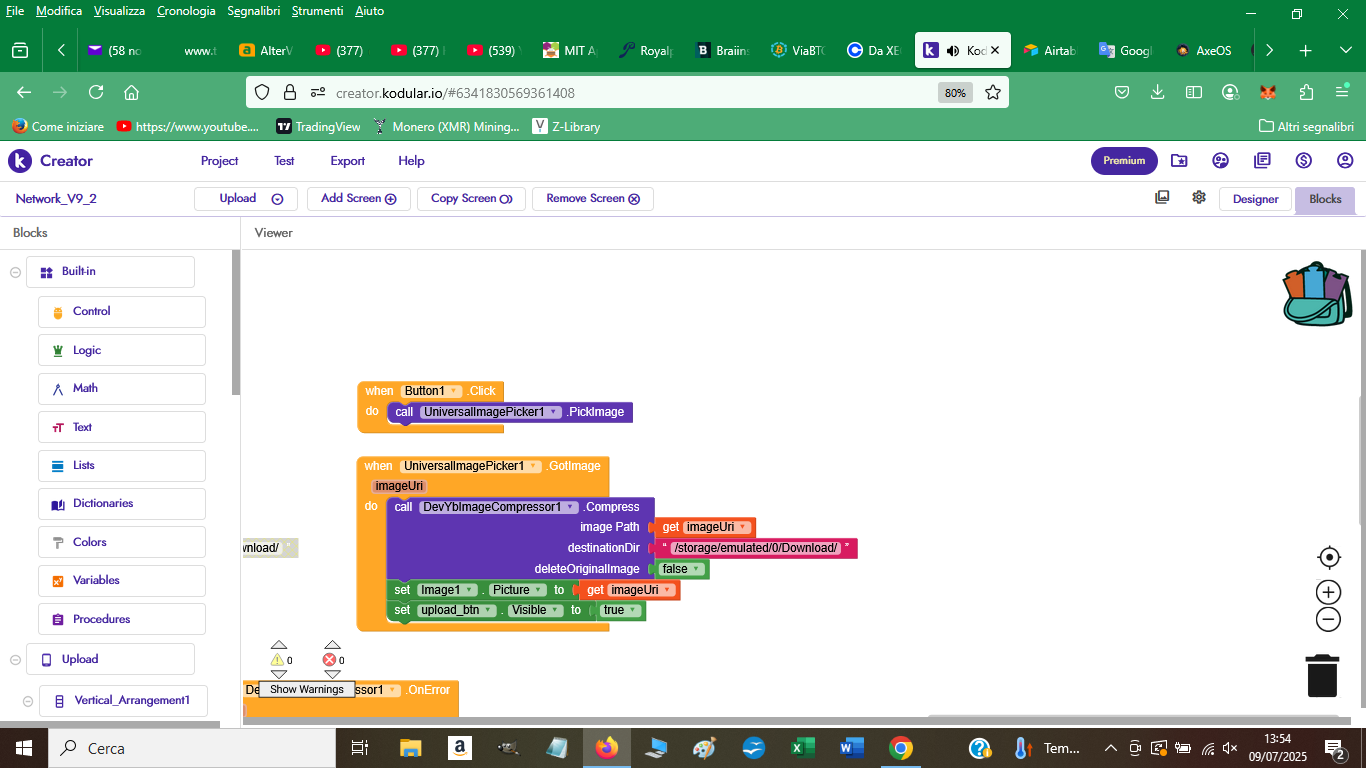Collapse the Built-in blocks tree
Viewport: 1366px width, 768px height.
click(x=15, y=272)
